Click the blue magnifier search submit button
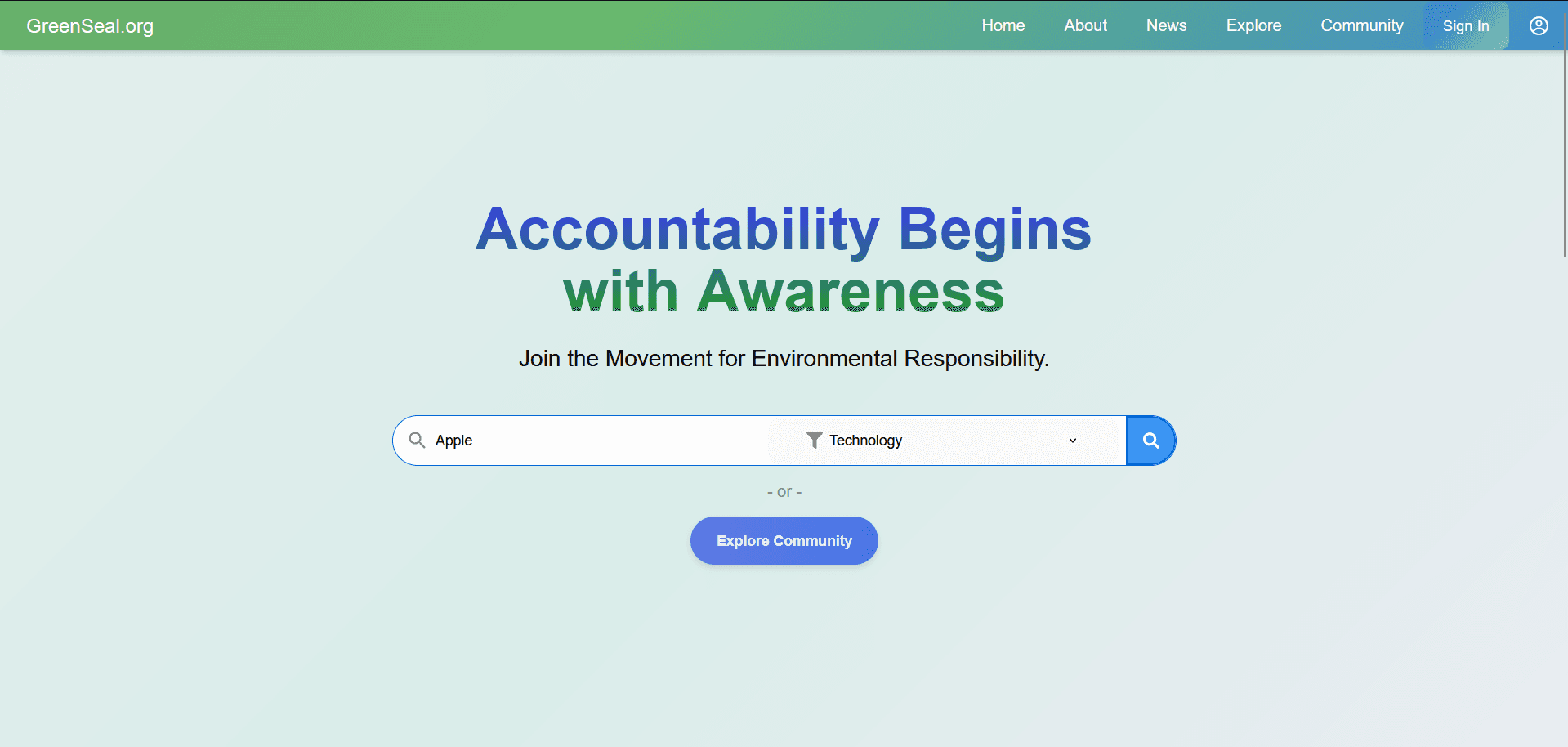Screen dimensions: 1568x747 tap(1150, 441)
